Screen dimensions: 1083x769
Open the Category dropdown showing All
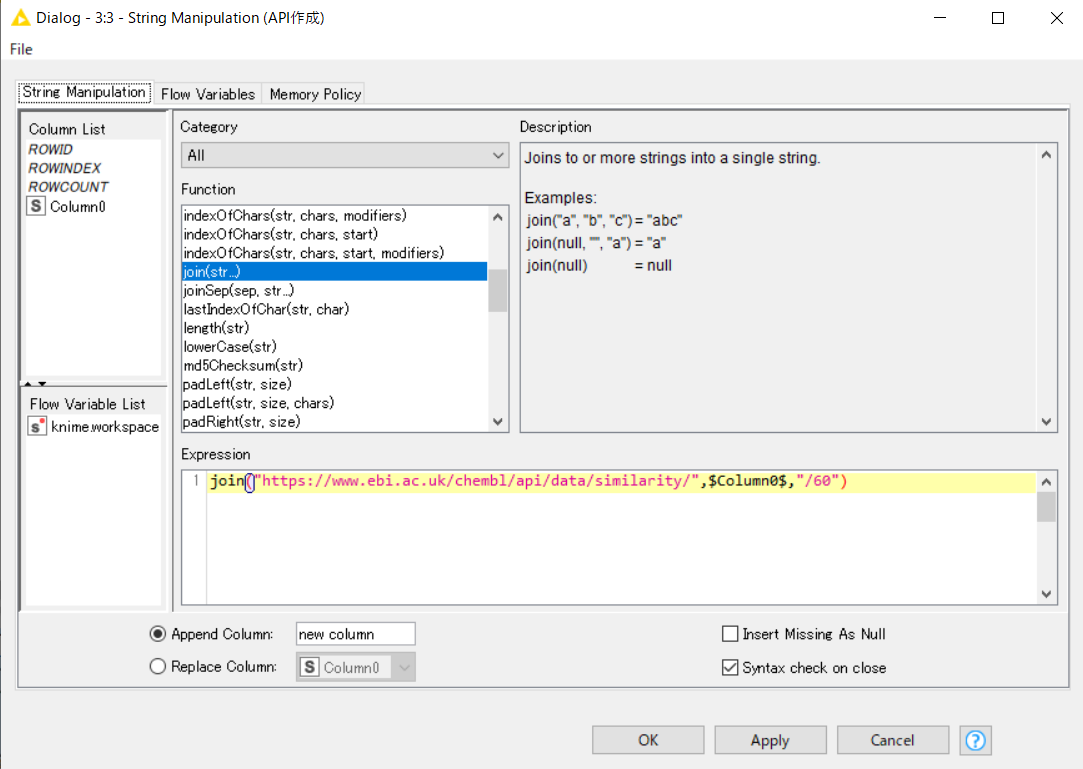[x=497, y=155]
